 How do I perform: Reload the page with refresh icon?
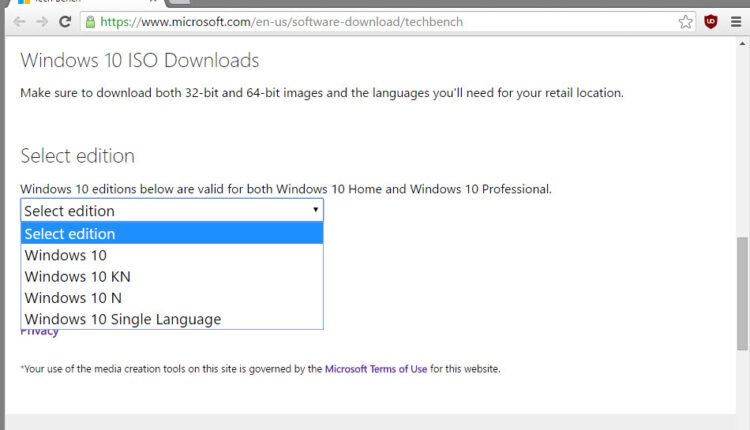65,22
